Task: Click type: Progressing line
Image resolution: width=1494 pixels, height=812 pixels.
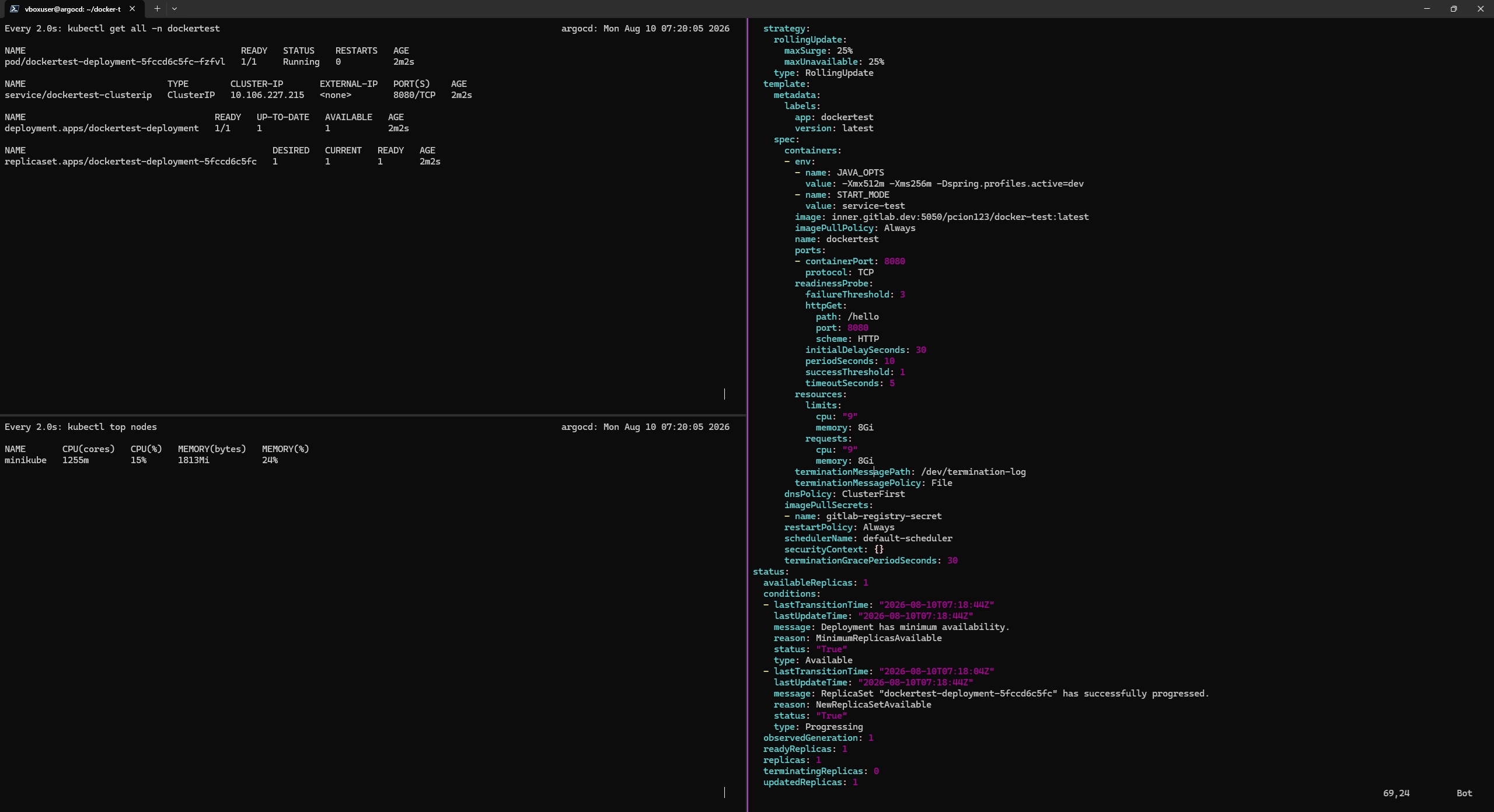Action: click(818, 727)
